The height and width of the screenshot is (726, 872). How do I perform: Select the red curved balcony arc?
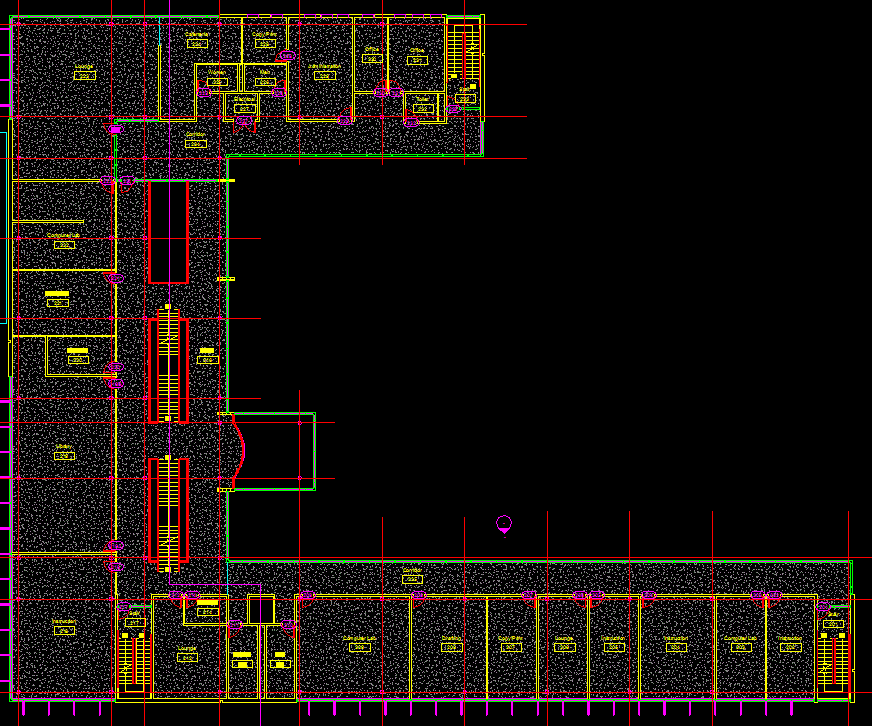coord(238,451)
